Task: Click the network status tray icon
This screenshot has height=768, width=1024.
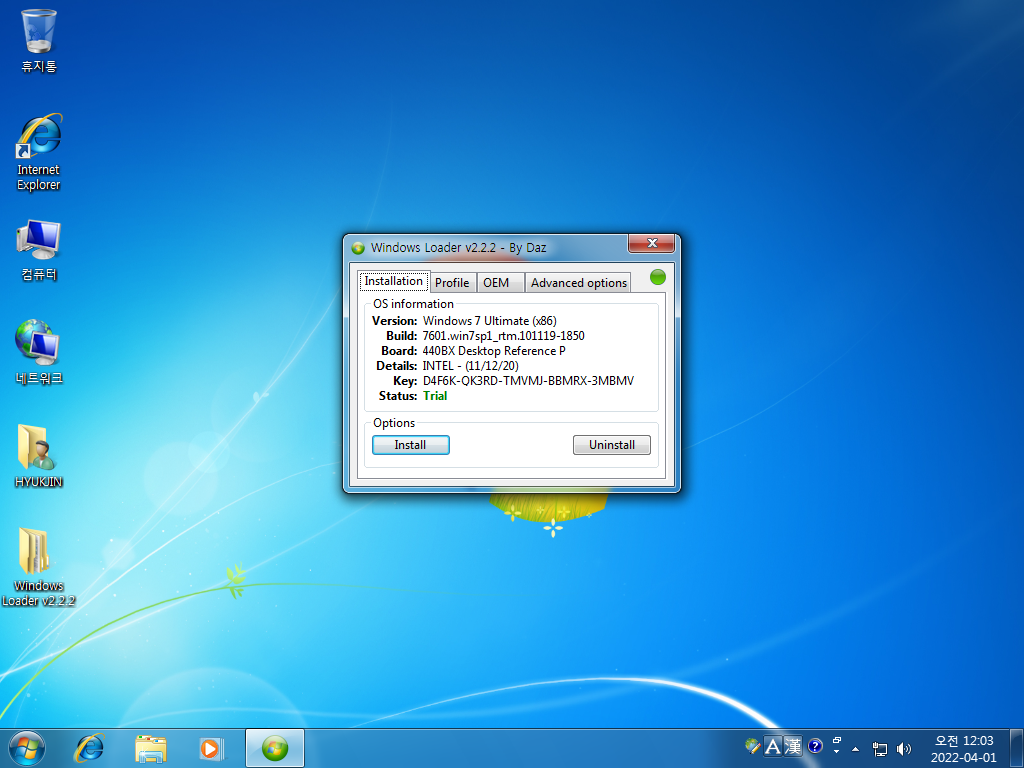Action: click(x=880, y=749)
